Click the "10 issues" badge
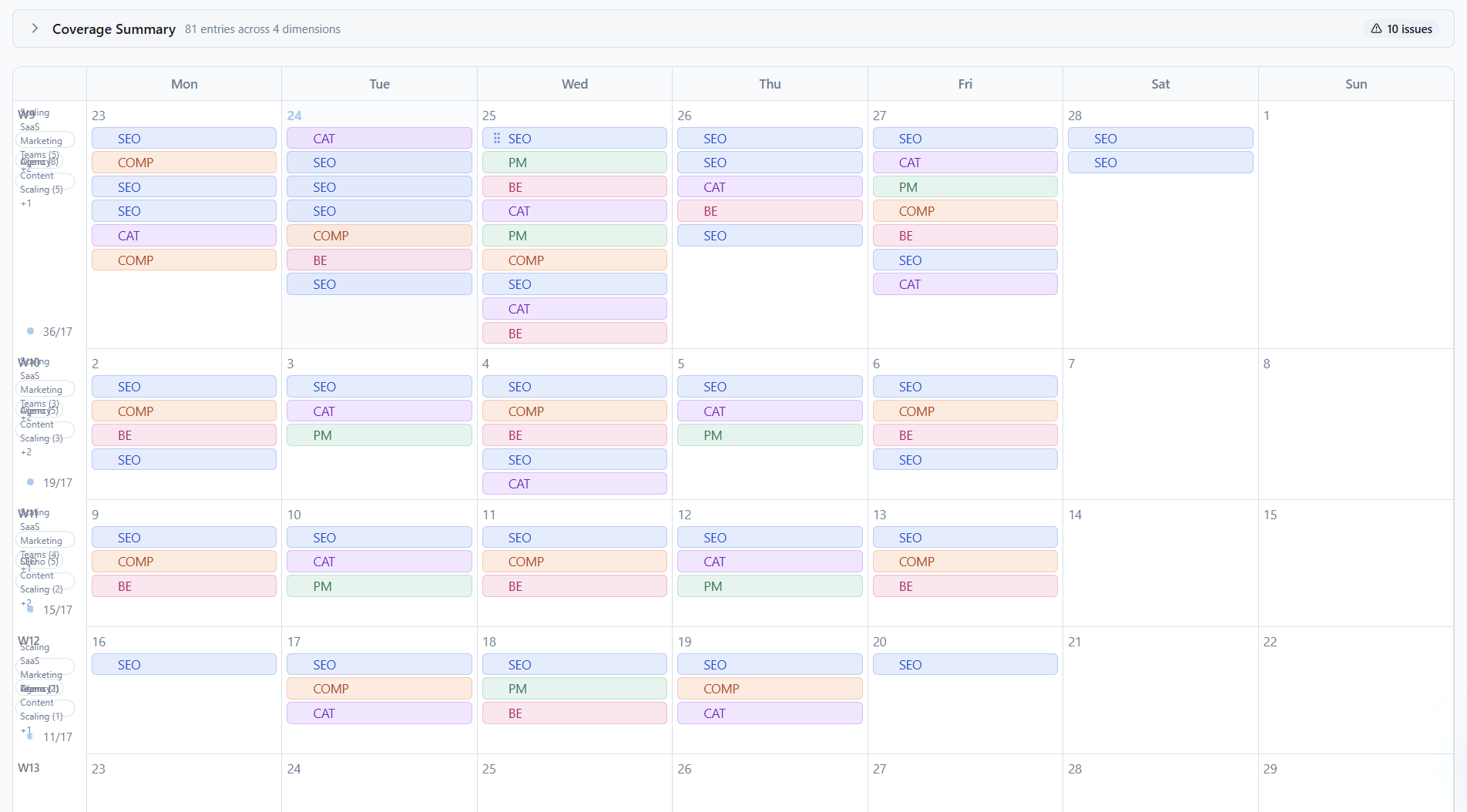This screenshot has width=1467, height=812. coord(1401,29)
